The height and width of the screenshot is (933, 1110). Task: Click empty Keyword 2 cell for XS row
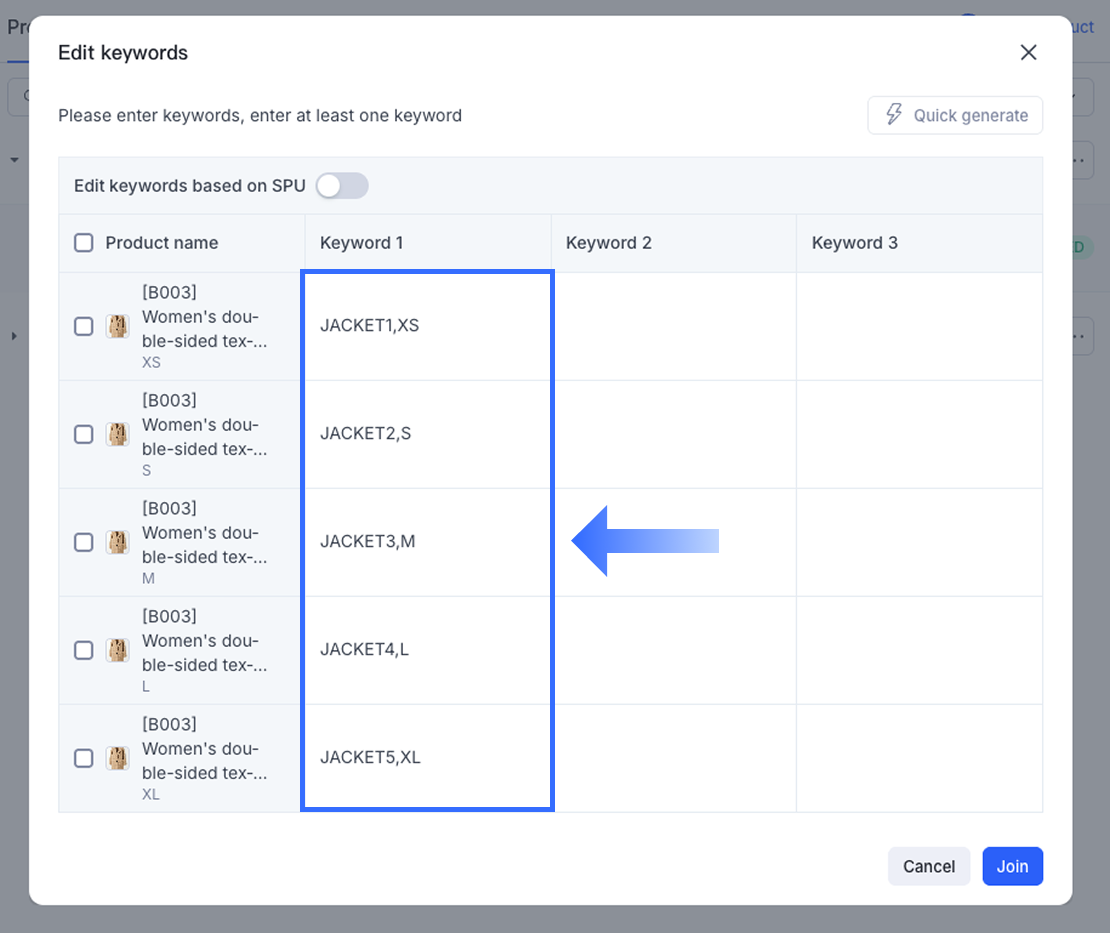673,326
